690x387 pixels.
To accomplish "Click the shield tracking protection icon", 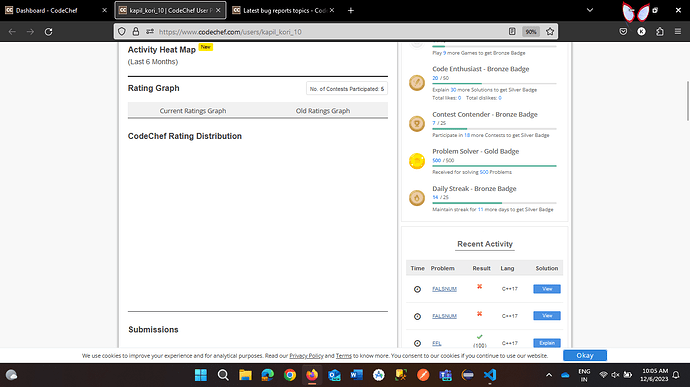I will [x=122, y=32].
